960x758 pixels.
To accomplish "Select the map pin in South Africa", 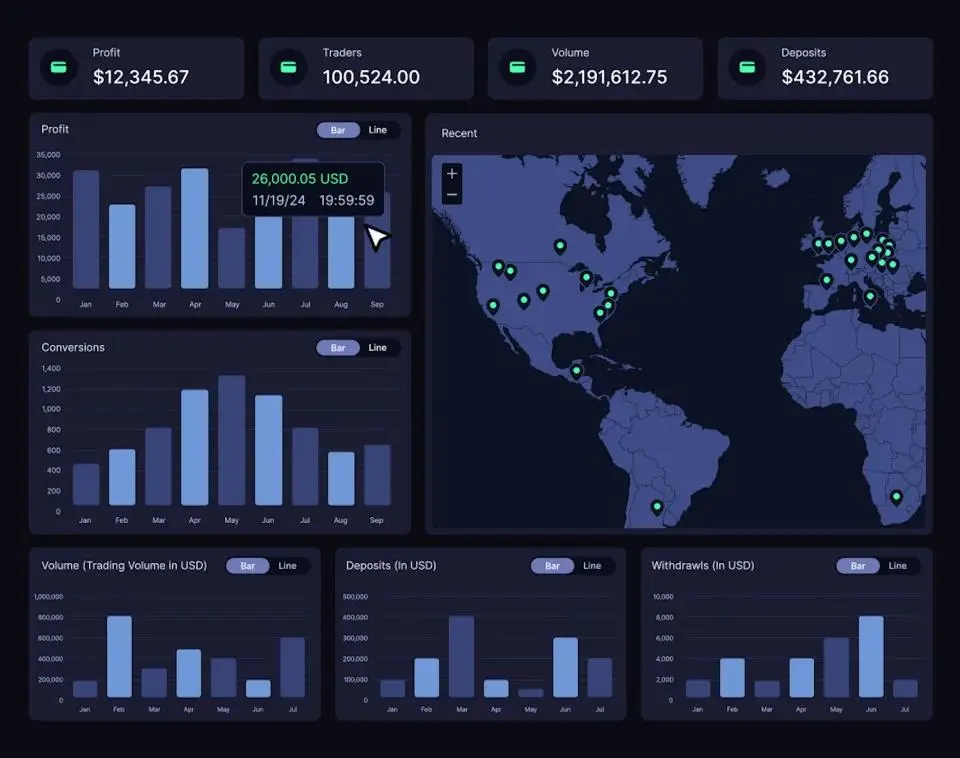I will (x=896, y=497).
